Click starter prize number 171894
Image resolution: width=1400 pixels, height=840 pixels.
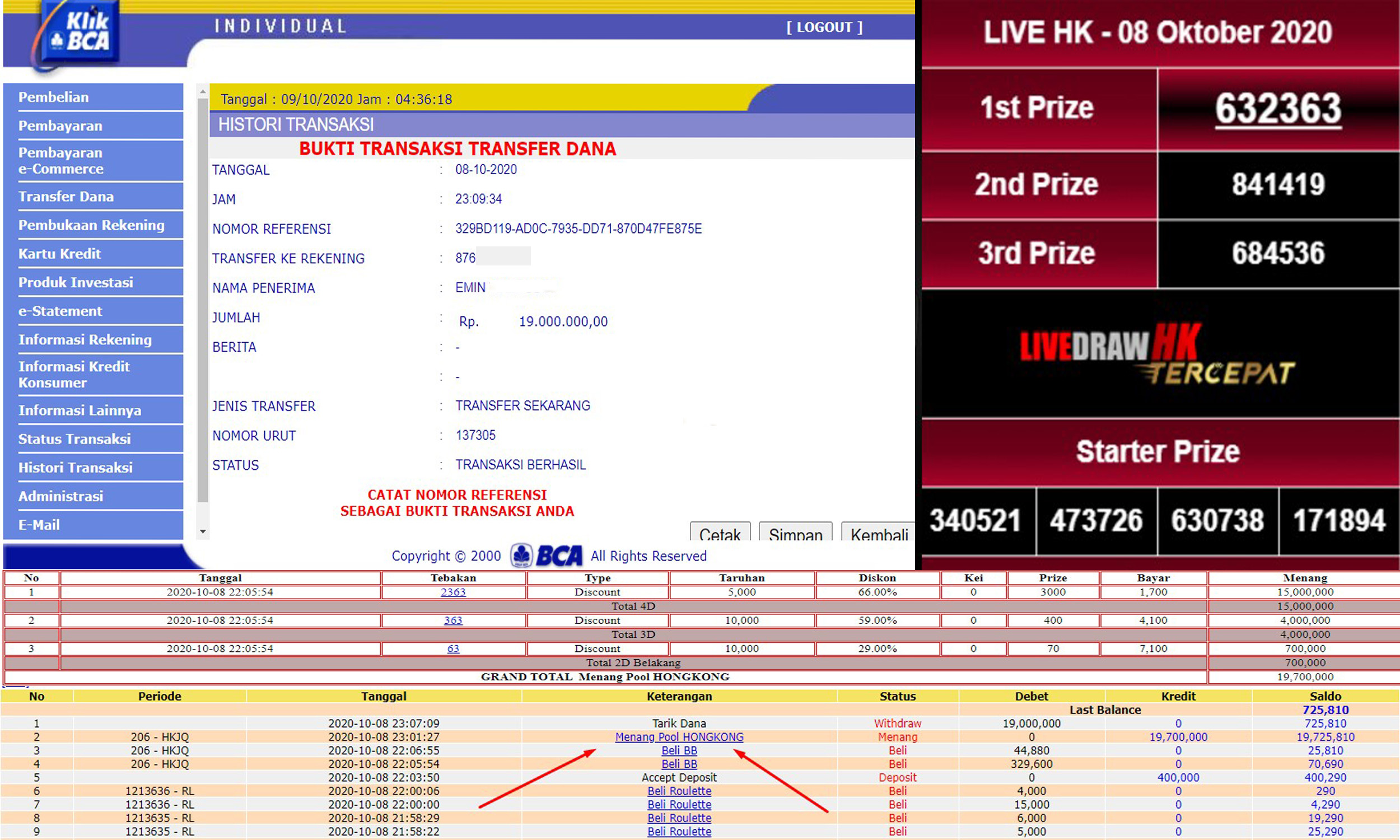click(x=1340, y=521)
